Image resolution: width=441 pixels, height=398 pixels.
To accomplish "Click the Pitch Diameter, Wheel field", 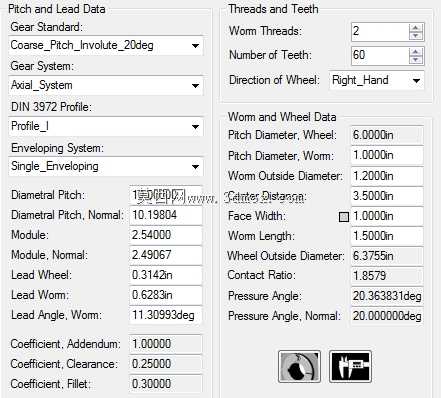I will (387, 135).
